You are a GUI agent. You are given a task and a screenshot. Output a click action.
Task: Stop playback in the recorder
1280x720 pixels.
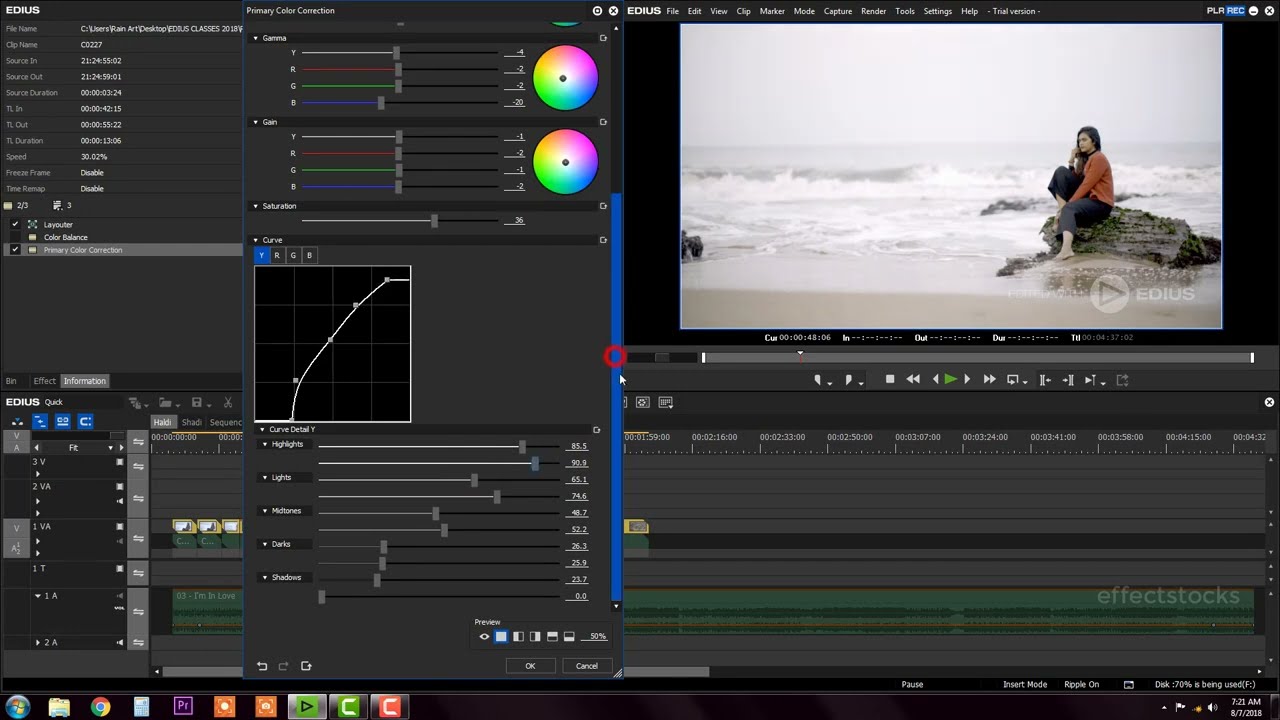tap(890, 379)
